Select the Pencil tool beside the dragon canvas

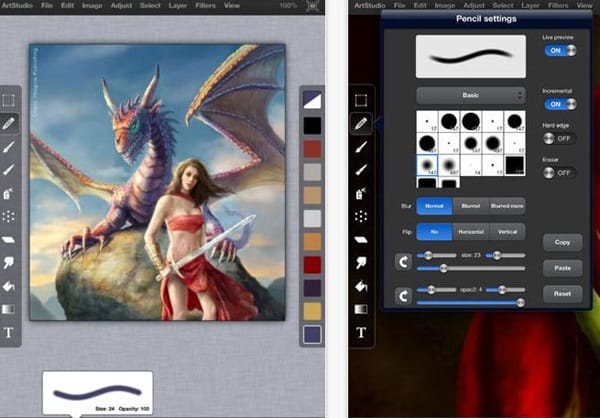click(8, 123)
